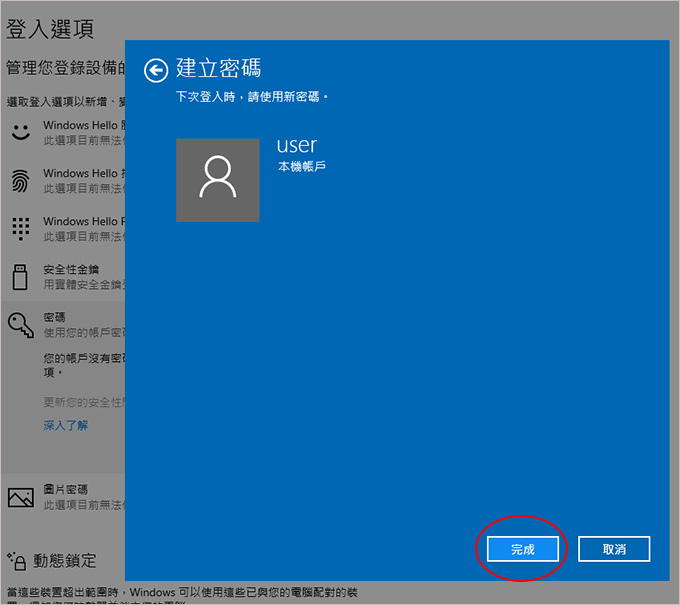Viewport: 680px width, 605px height.
Task: Select the Windows Hello fingerprint icon
Action: tap(20, 180)
